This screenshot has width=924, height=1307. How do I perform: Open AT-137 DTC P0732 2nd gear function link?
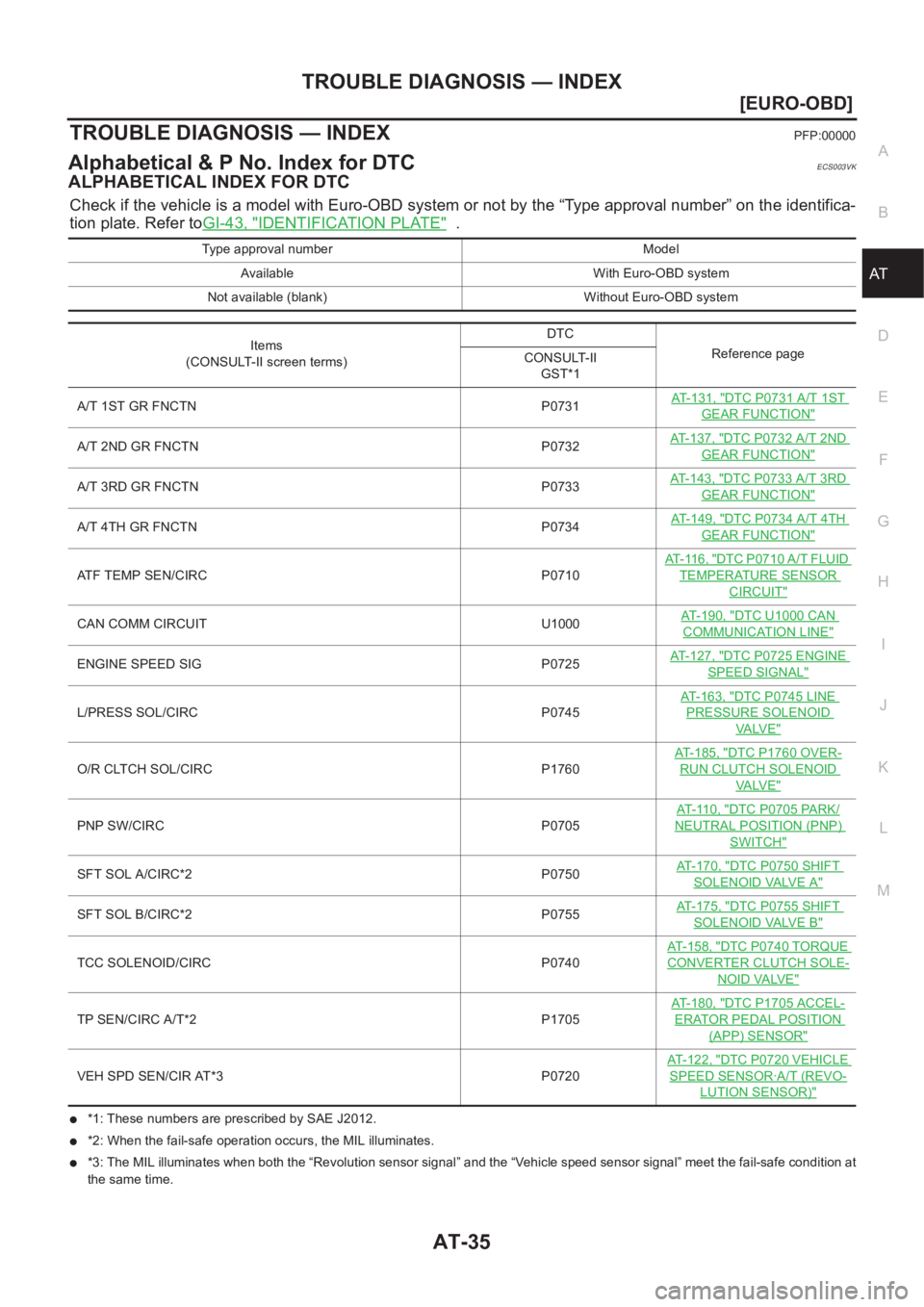(758, 447)
